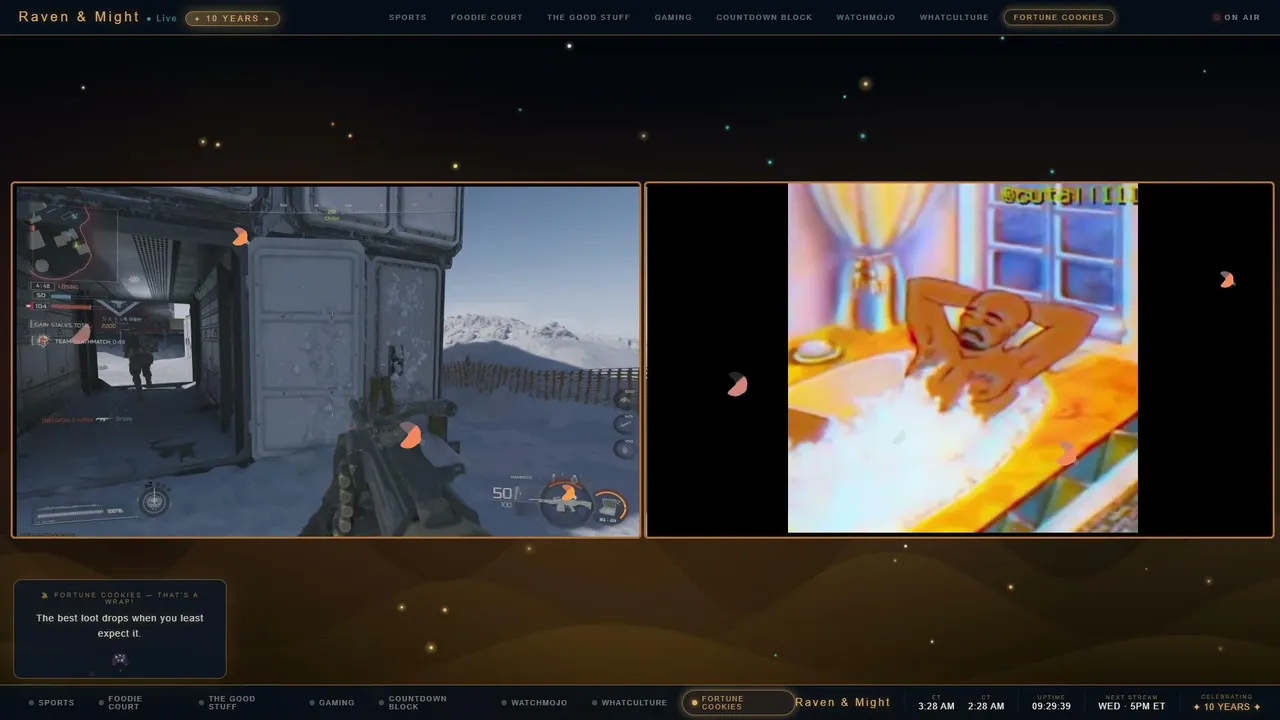
Task: Click the fortune cookie icon beside card title
Action: click(x=45, y=595)
